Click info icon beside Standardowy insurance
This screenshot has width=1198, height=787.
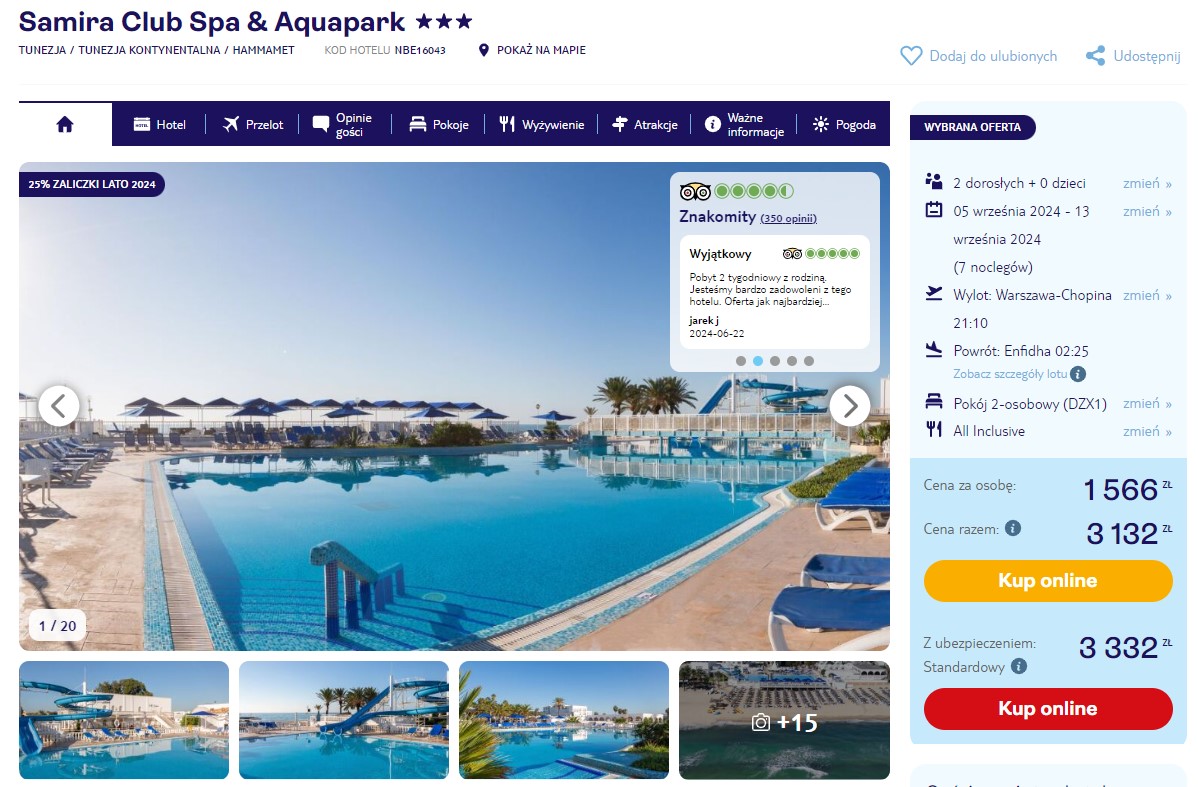click(1019, 666)
